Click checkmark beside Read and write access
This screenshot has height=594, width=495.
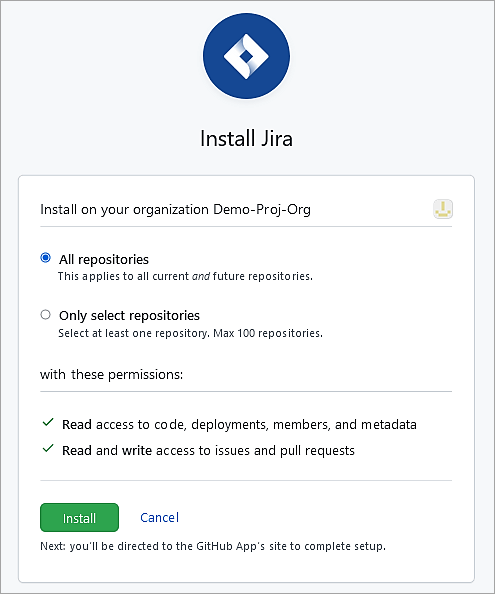(x=48, y=449)
